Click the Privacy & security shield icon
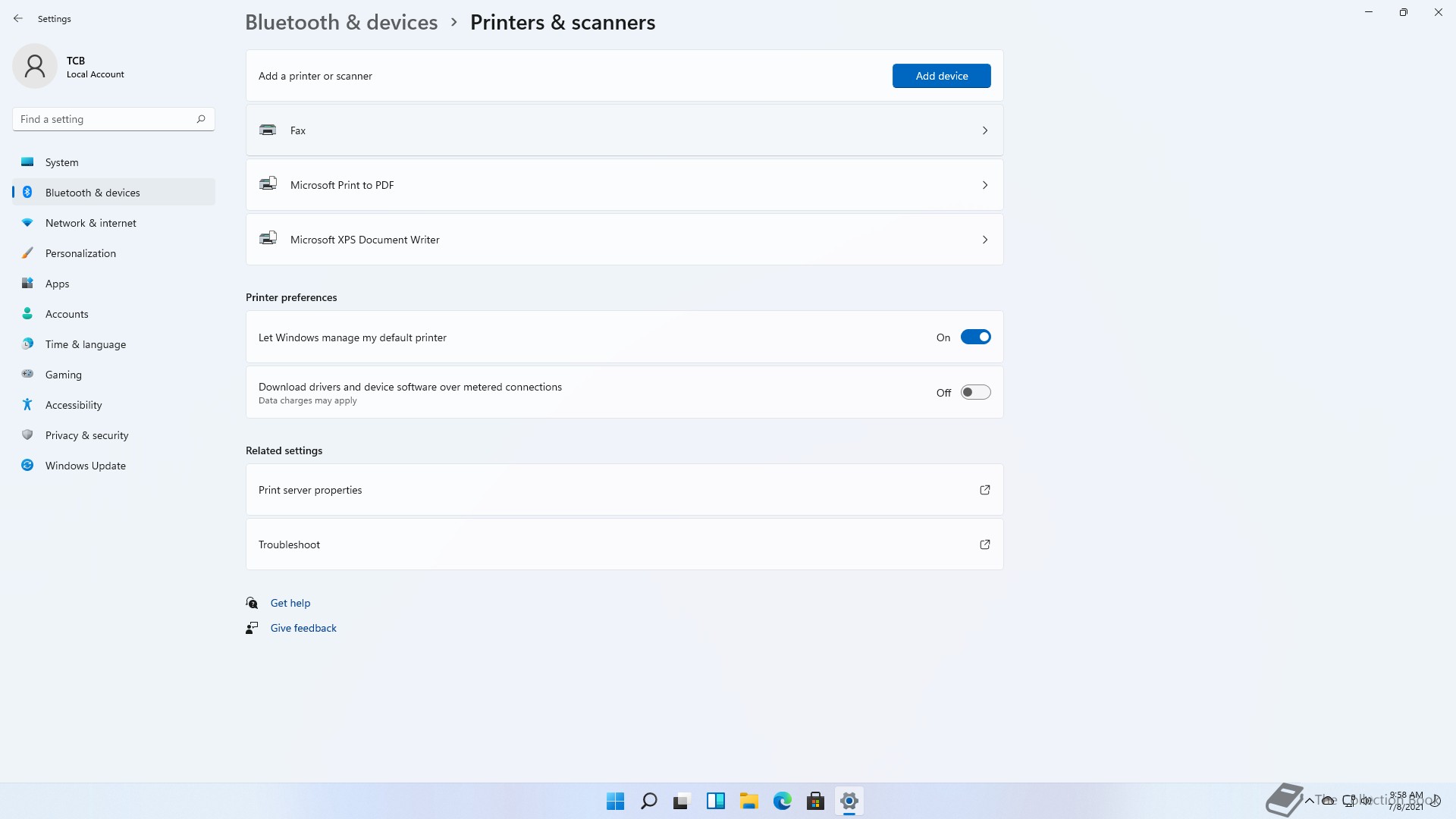The image size is (1456, 819). [27, 435]
